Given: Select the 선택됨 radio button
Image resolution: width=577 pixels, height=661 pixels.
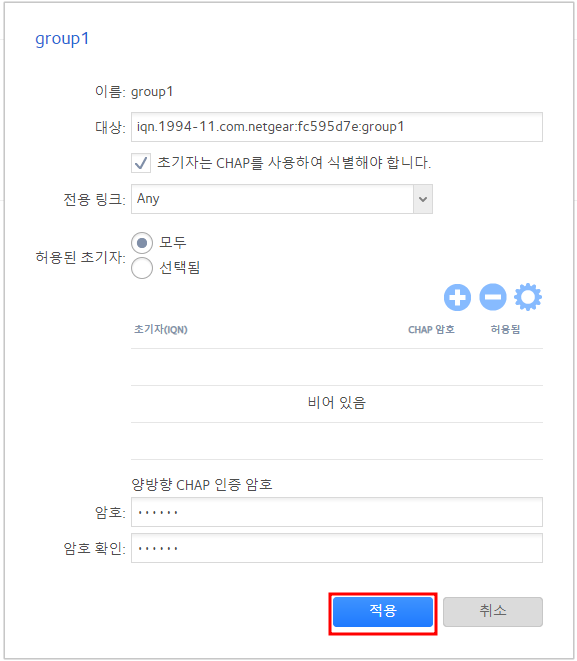Looking at the screenshot, I should 142,268.
